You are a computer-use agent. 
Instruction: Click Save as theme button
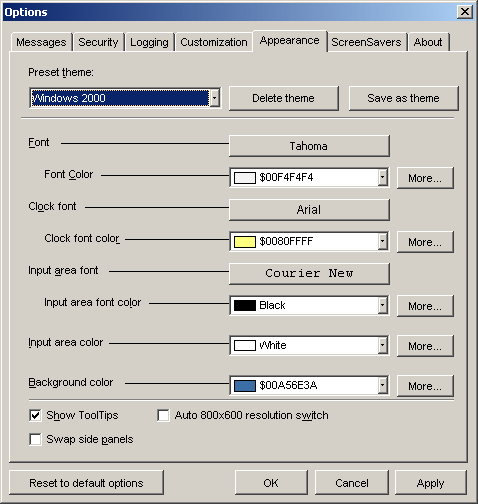[x=403, y=98]
